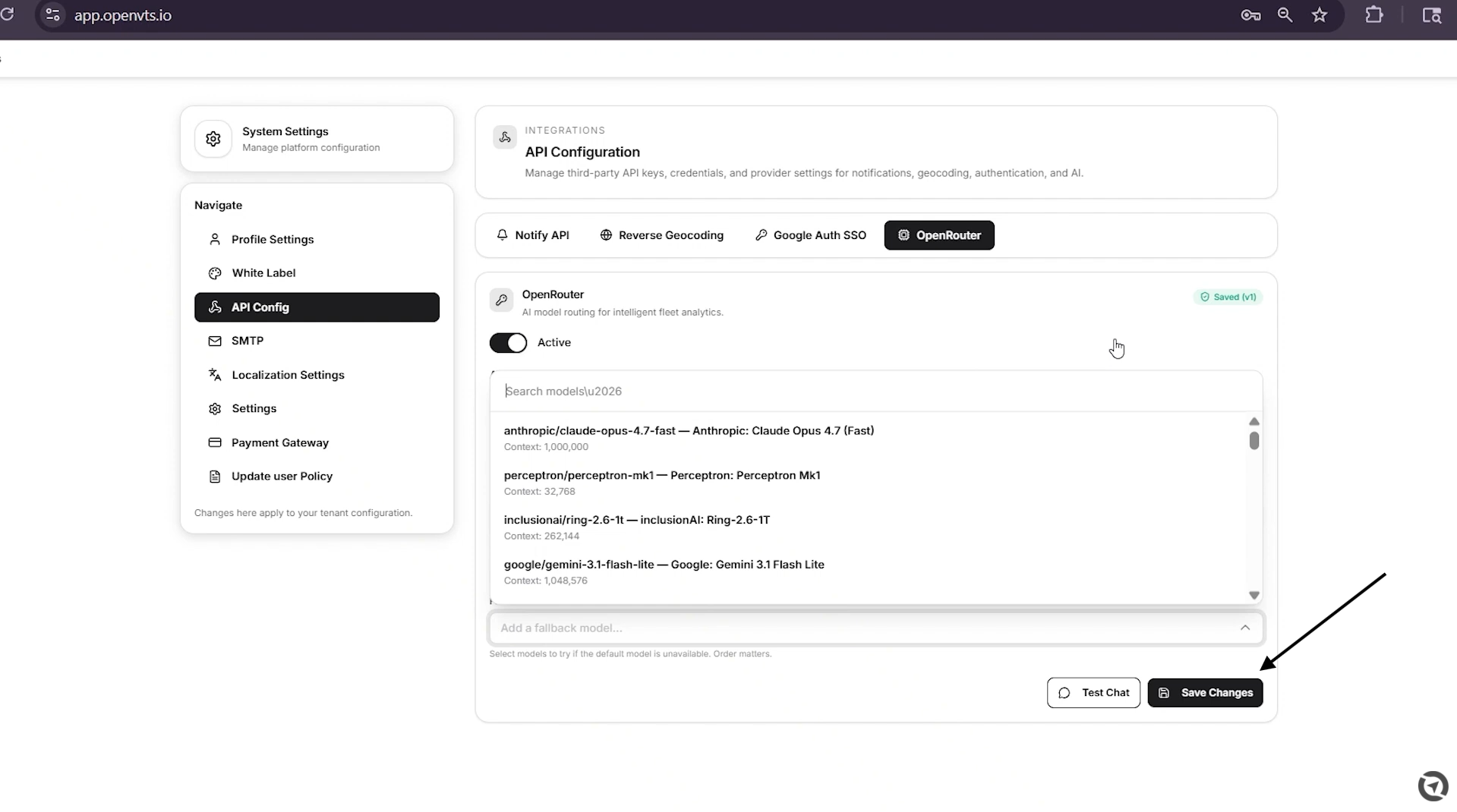Select API Config in the sidebar
The image size is (1457, 812).
[x=317, y=307]
